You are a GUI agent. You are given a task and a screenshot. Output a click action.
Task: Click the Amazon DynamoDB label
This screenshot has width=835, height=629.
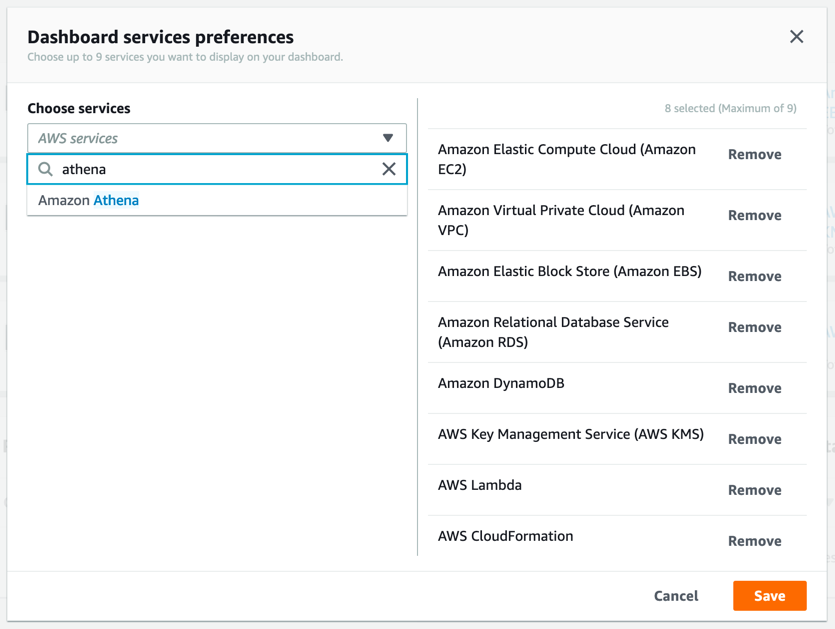tap(501, 383)
